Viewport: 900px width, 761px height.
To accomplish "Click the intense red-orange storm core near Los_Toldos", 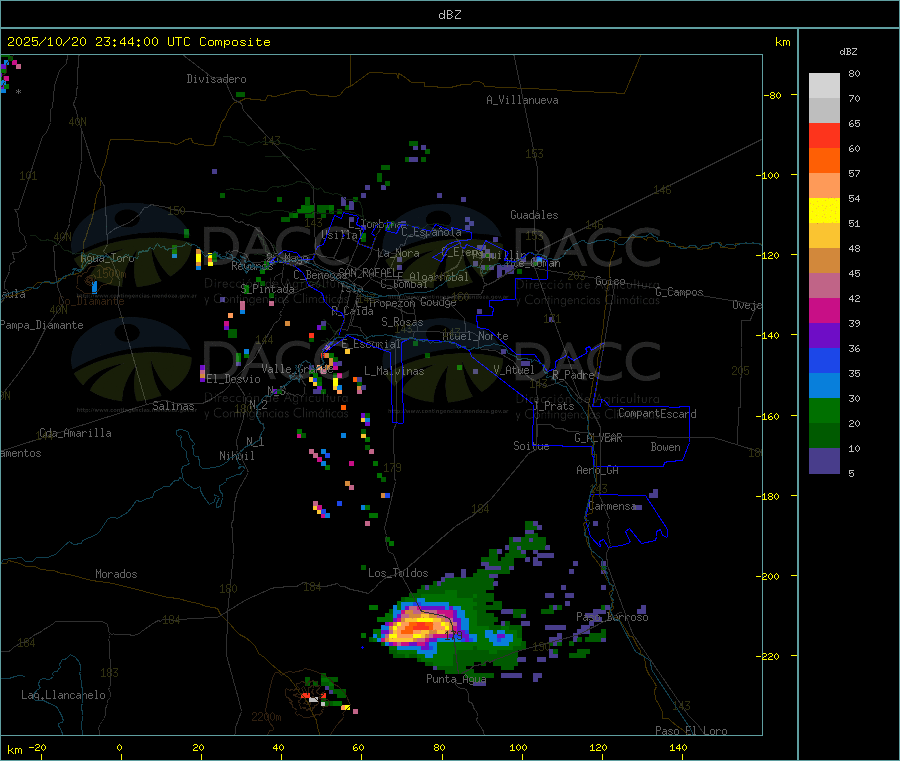I will click(x=418, y=628).
